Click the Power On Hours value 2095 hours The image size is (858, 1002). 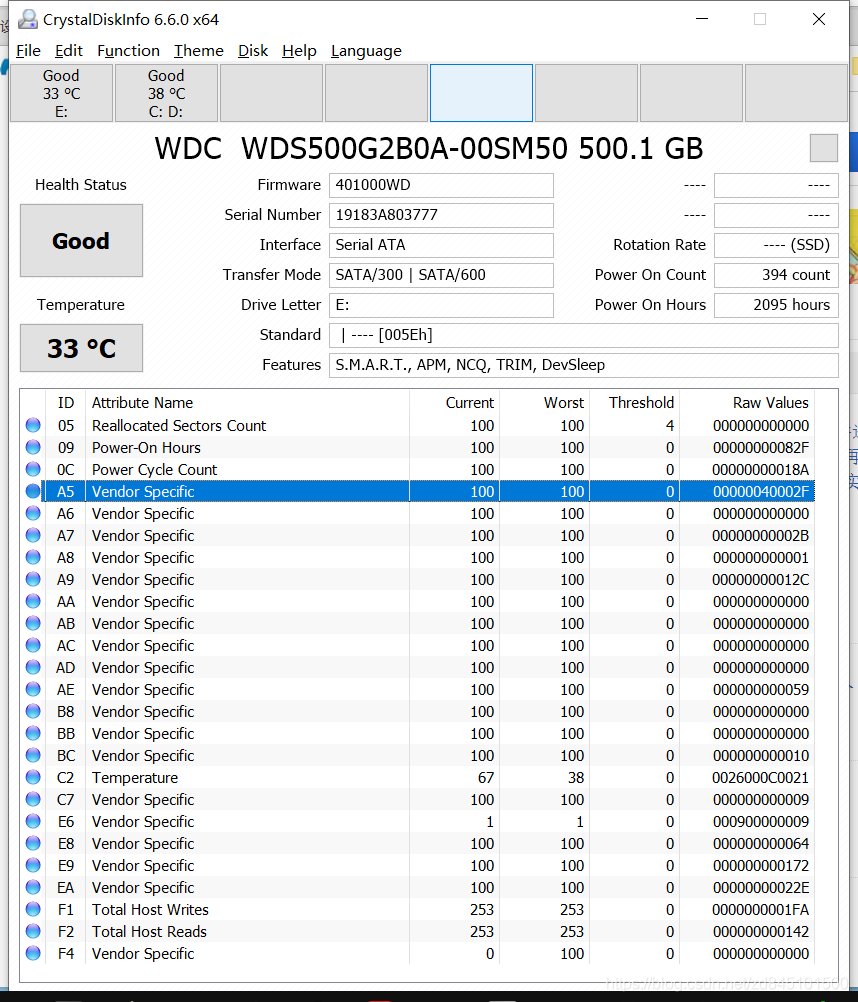click(x=776, y=305)
